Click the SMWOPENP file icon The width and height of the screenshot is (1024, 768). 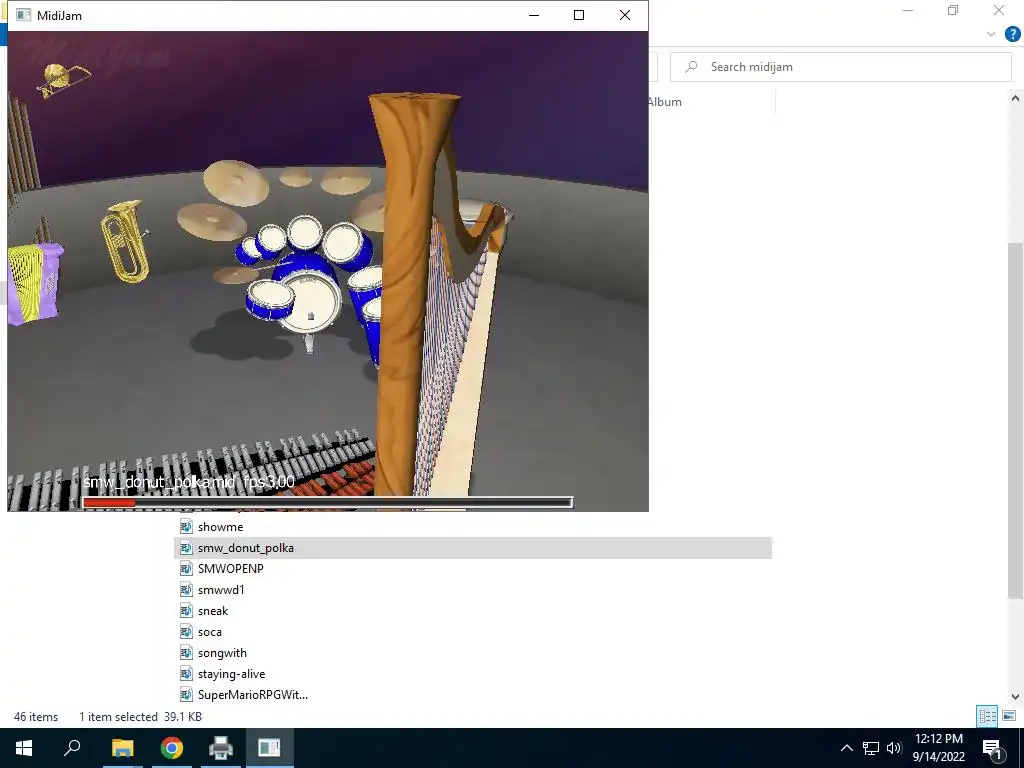pyautogui.click(x=186, y=568)
